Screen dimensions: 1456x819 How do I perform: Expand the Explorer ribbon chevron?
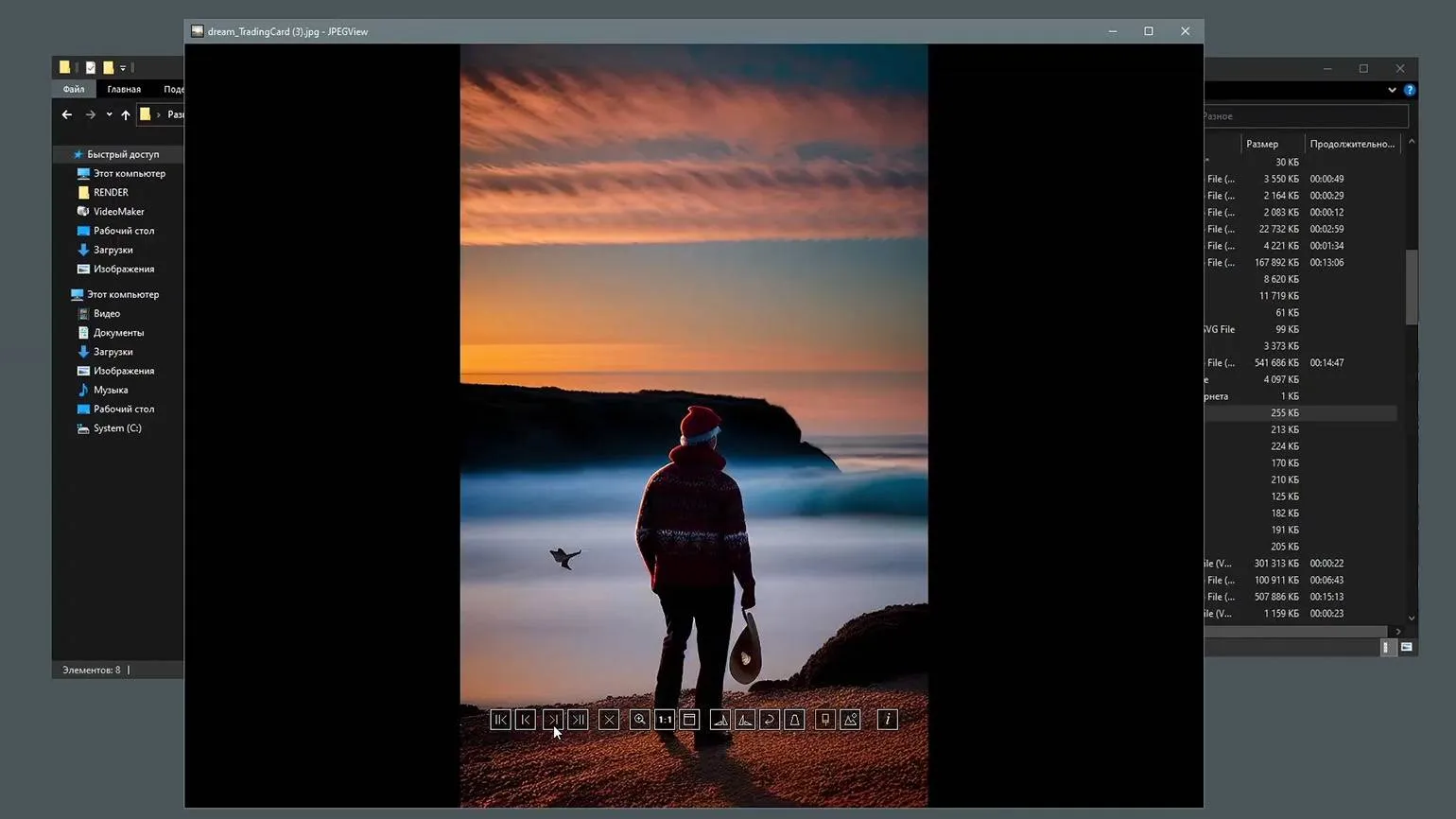click(1392, 90)
